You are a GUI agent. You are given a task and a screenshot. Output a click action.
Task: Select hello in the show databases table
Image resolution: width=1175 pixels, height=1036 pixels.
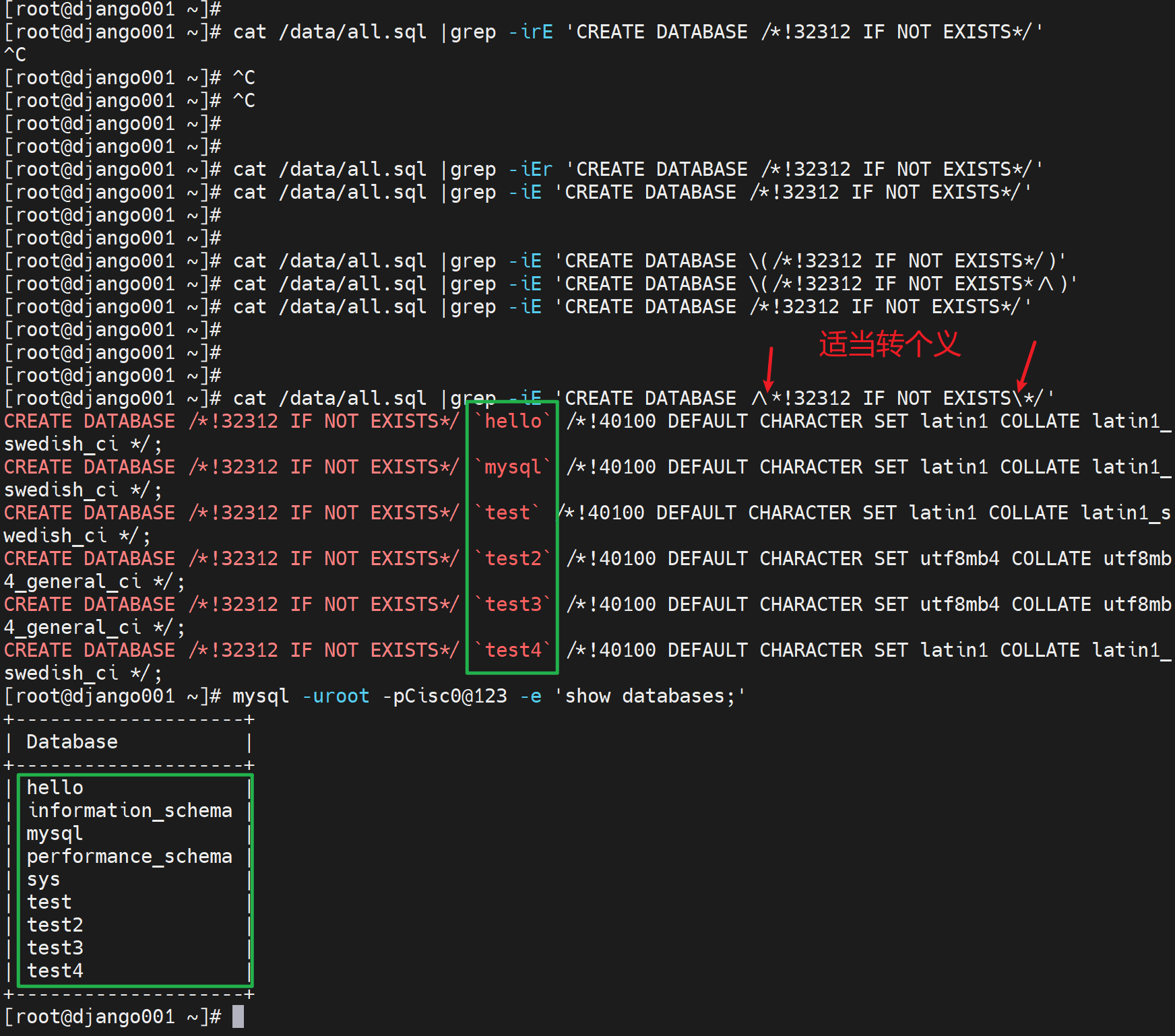[55, 787]
